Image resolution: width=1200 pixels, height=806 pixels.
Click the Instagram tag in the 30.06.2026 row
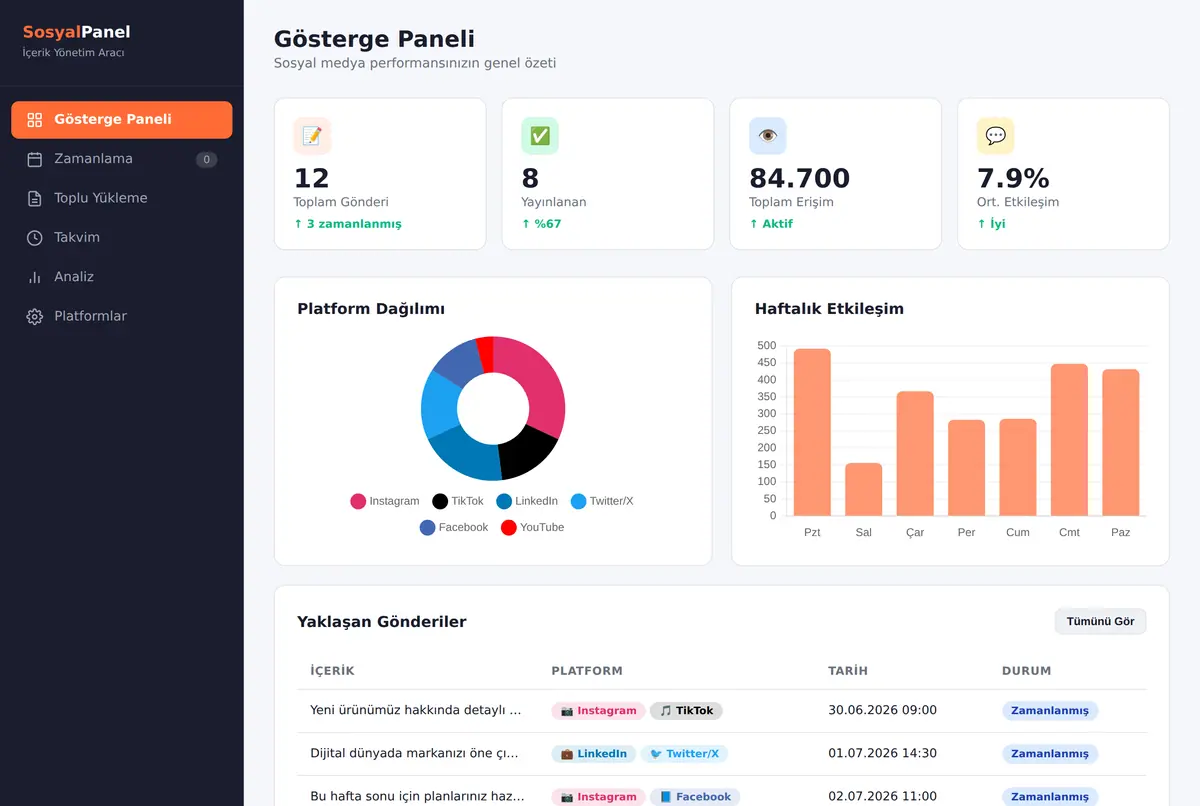598,711
